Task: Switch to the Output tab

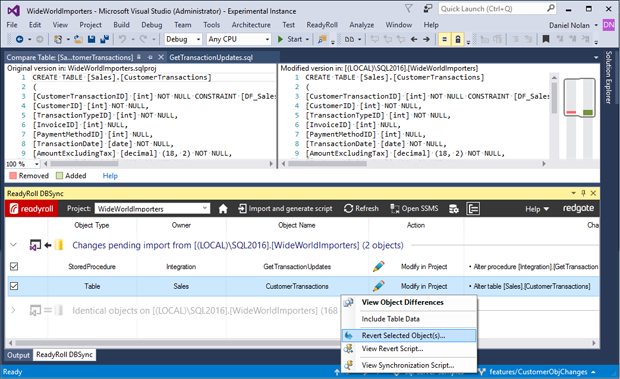Action: coord(18,355)
